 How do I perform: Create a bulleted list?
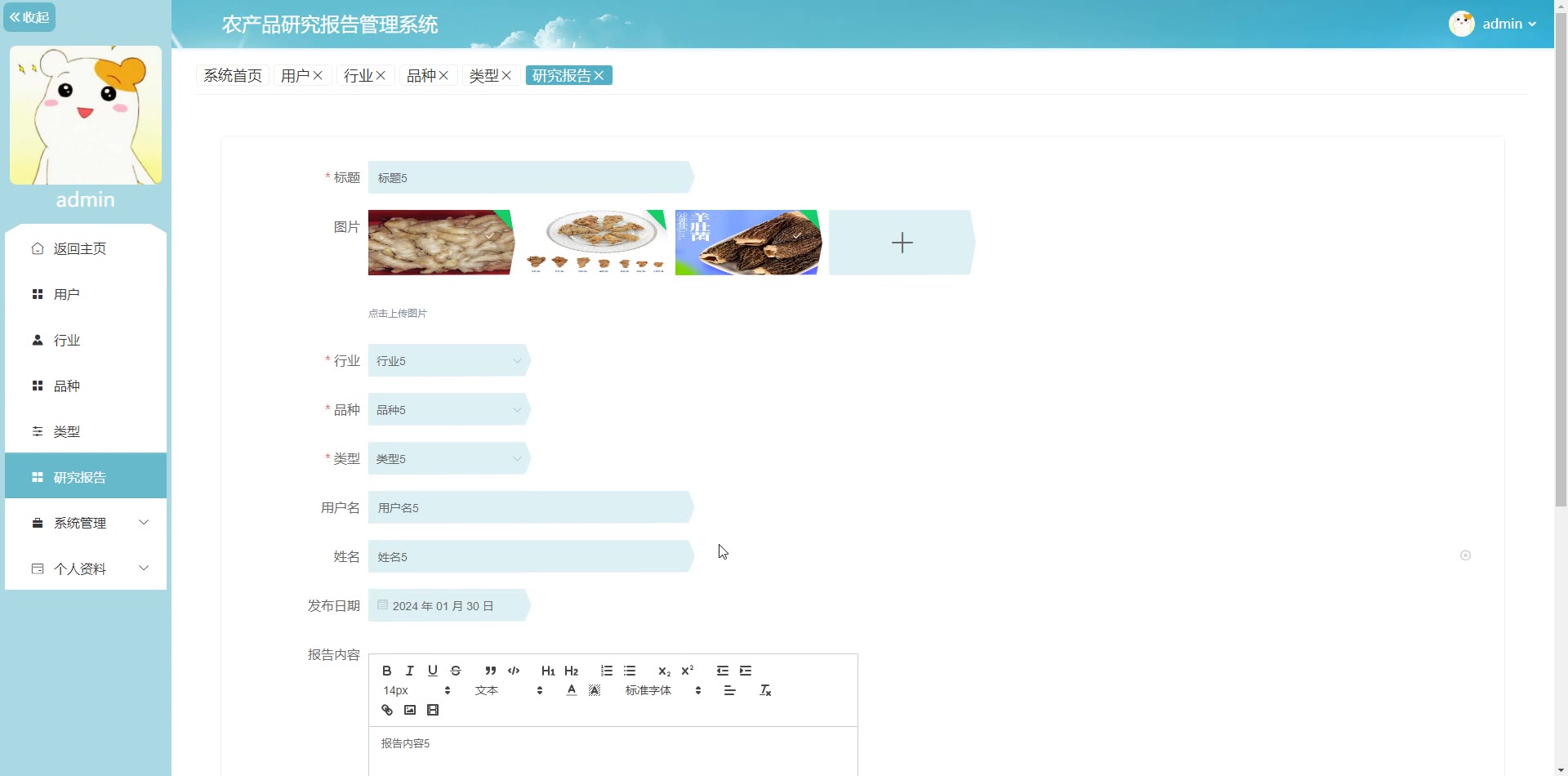click(x=630, y=671)
